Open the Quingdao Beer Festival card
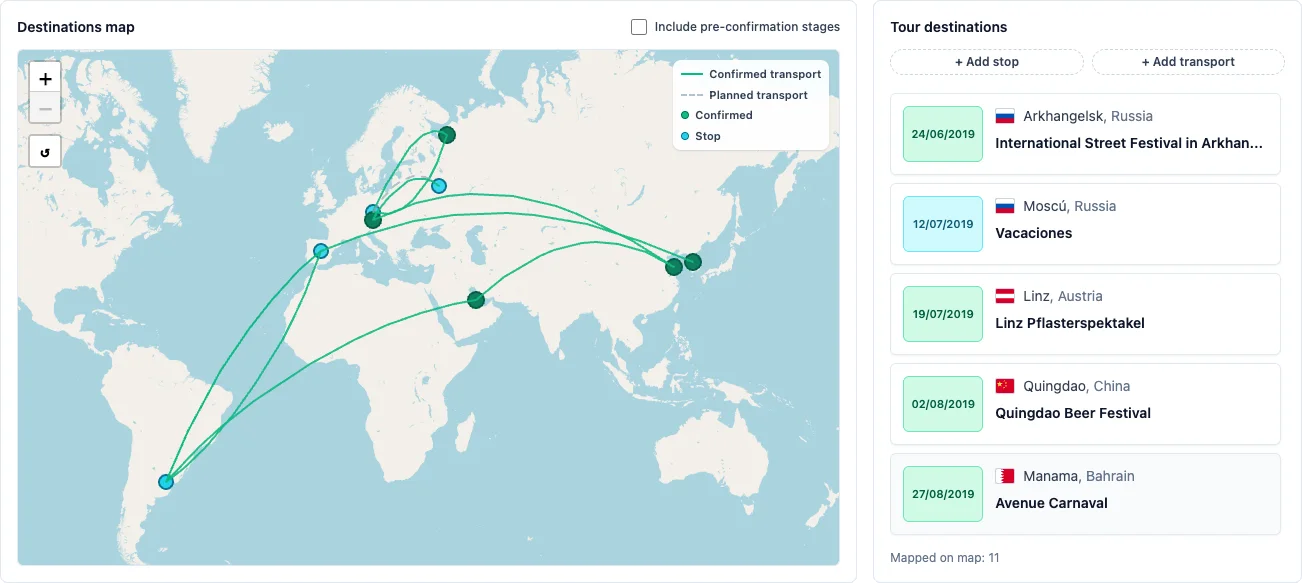Image resolution: width=1302 pixels, height=583 pixels. (x=1085, y=404)
